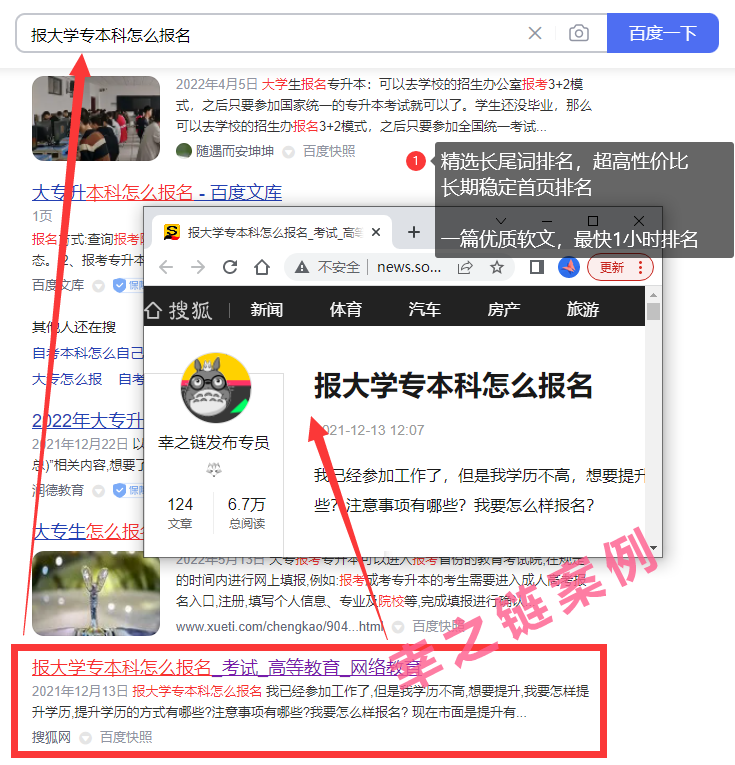Expand arrow beside 润德教育 source
The image size is (735, 765).
pyautogui.click(x=99, y=491)
